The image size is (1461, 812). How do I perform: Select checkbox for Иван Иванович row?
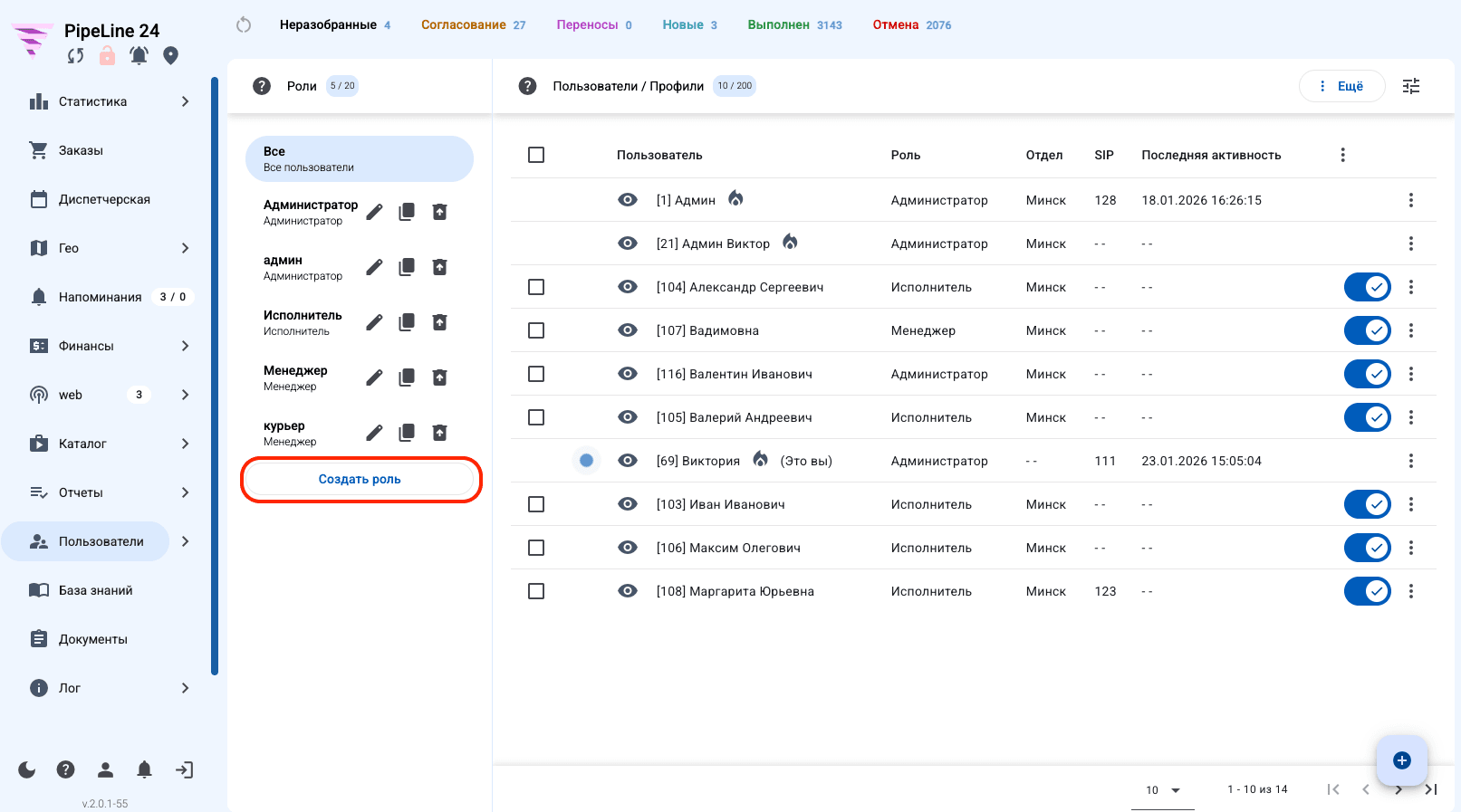click(536, 504)
